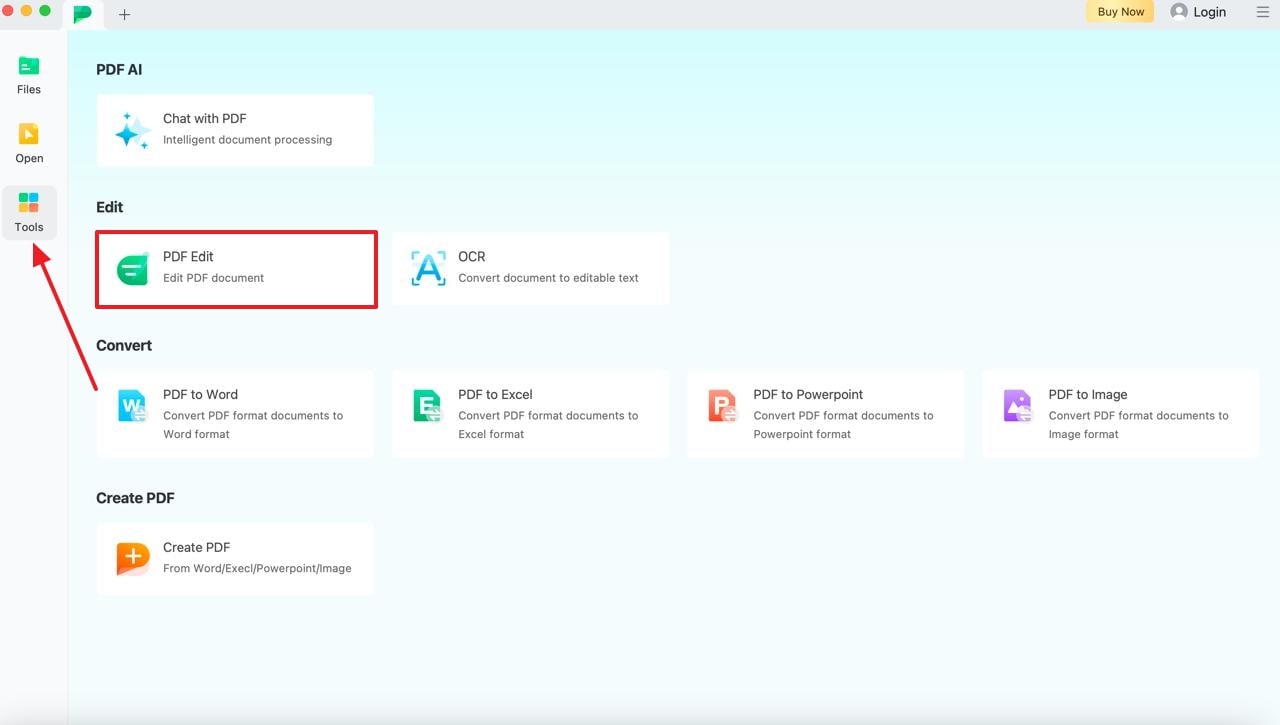Click the Chat with PDF sparkle icon
Image resolution: width=1280 pixels, height=725 pixels.
[x=132, y=130]
